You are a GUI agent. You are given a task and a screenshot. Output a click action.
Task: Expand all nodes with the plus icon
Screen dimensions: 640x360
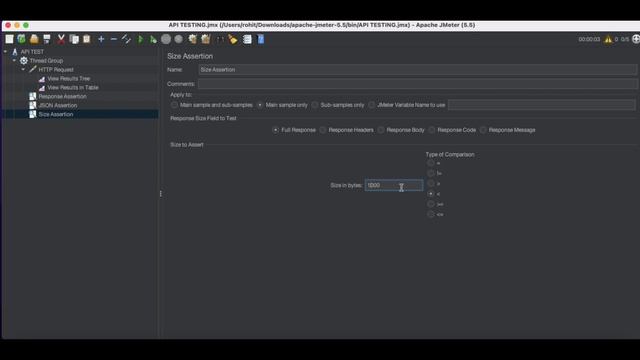click(x=101, y=39)
